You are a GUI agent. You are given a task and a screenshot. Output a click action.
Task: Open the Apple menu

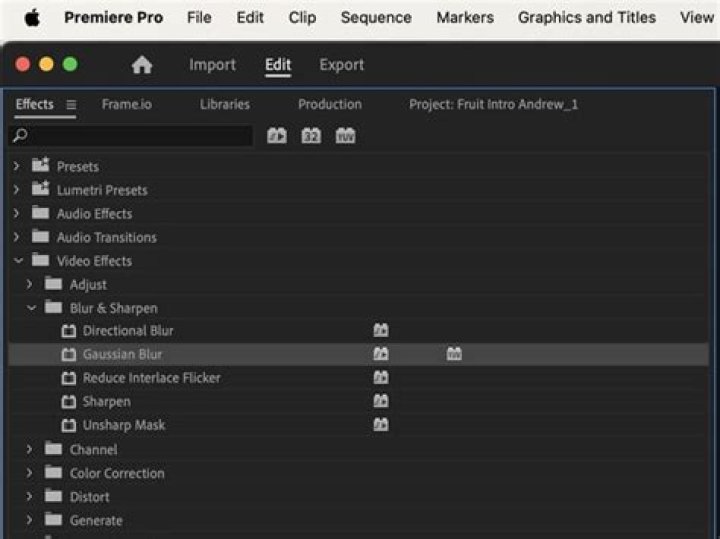coord(32,18)
